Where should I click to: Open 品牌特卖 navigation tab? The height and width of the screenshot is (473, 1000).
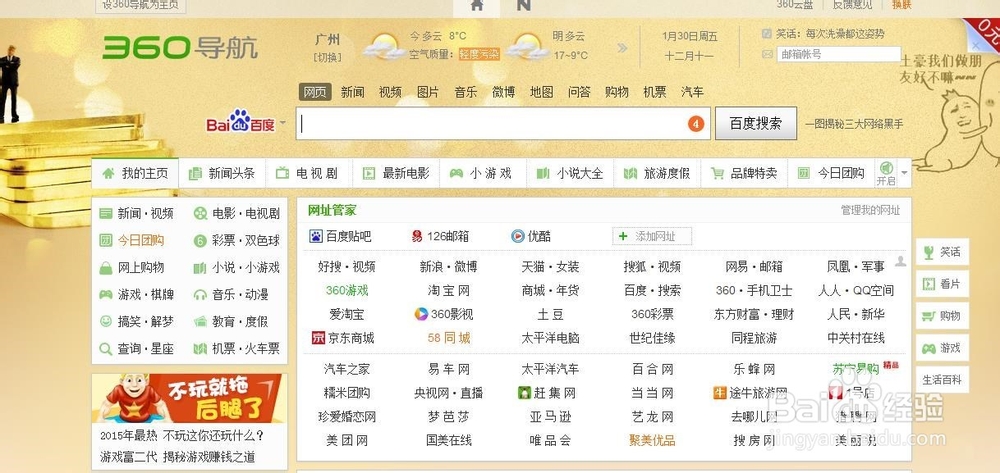coord(744,173)
